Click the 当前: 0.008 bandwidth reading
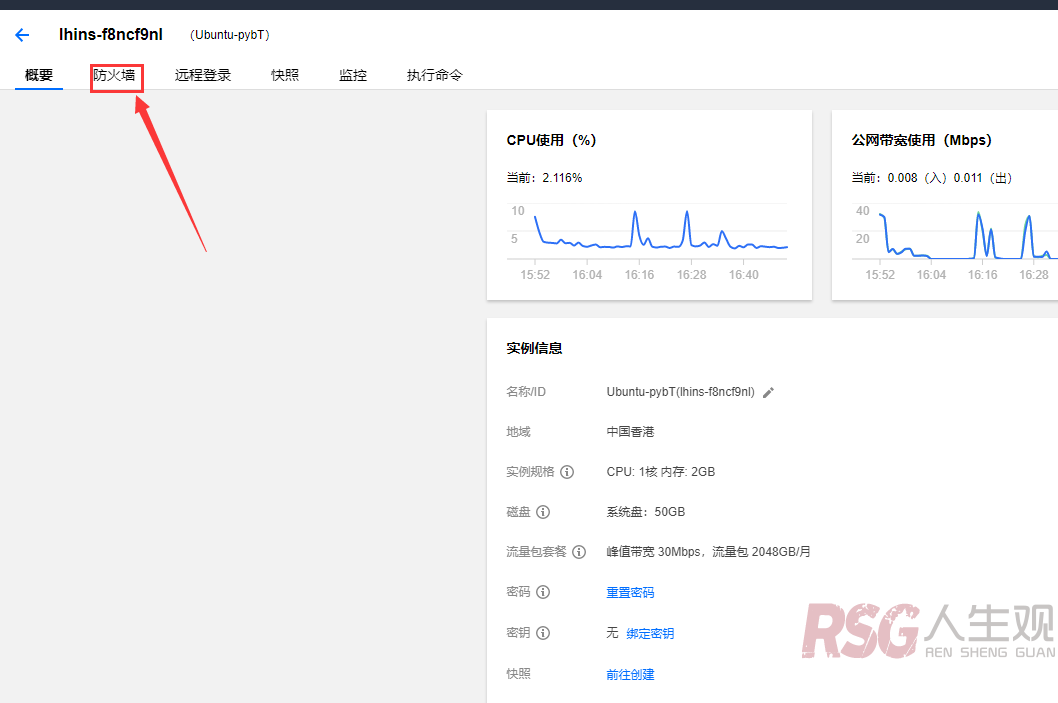 tap(932, 178)
